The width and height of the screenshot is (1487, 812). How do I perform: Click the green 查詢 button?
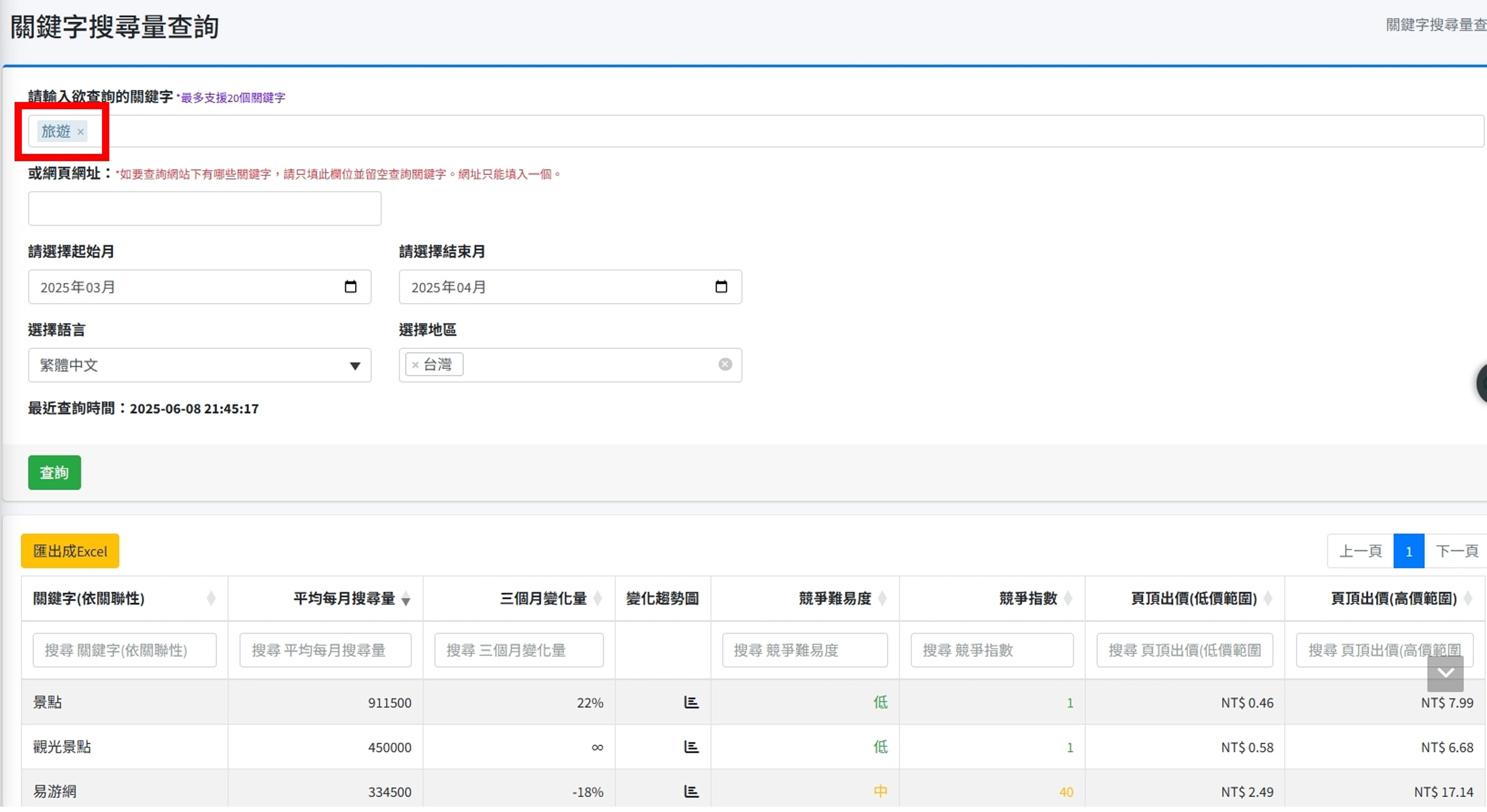[54, 473]
